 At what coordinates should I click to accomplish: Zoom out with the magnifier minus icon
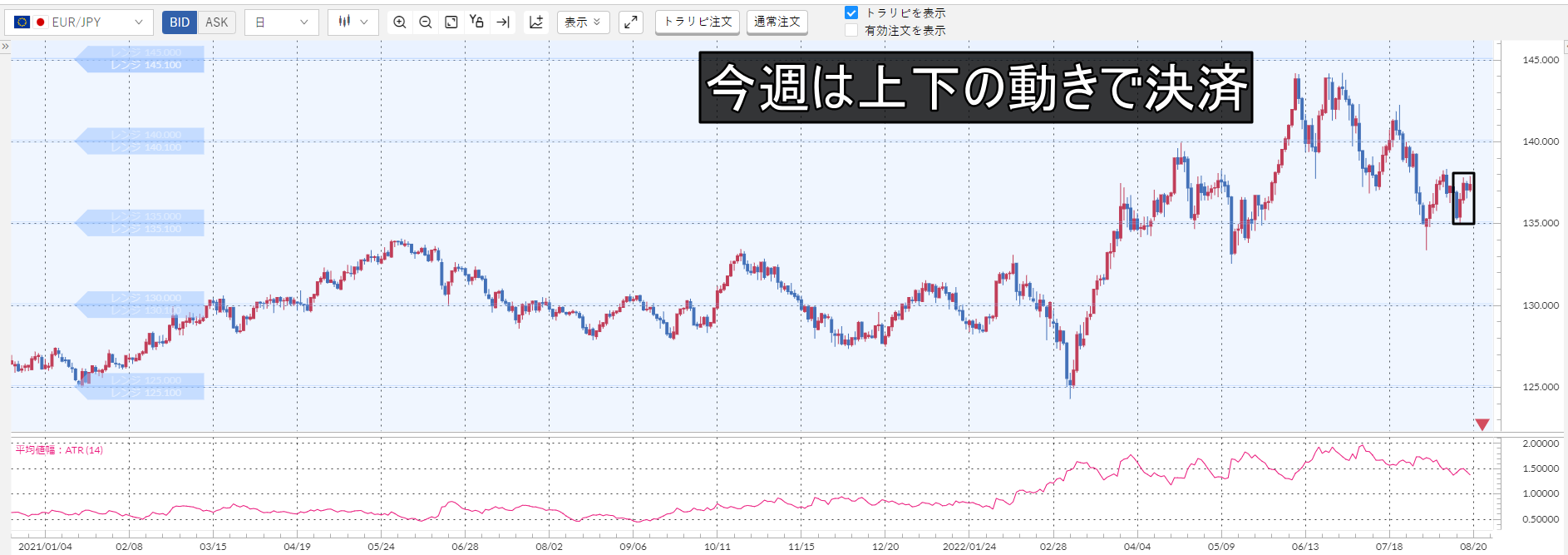pos(426,22)
